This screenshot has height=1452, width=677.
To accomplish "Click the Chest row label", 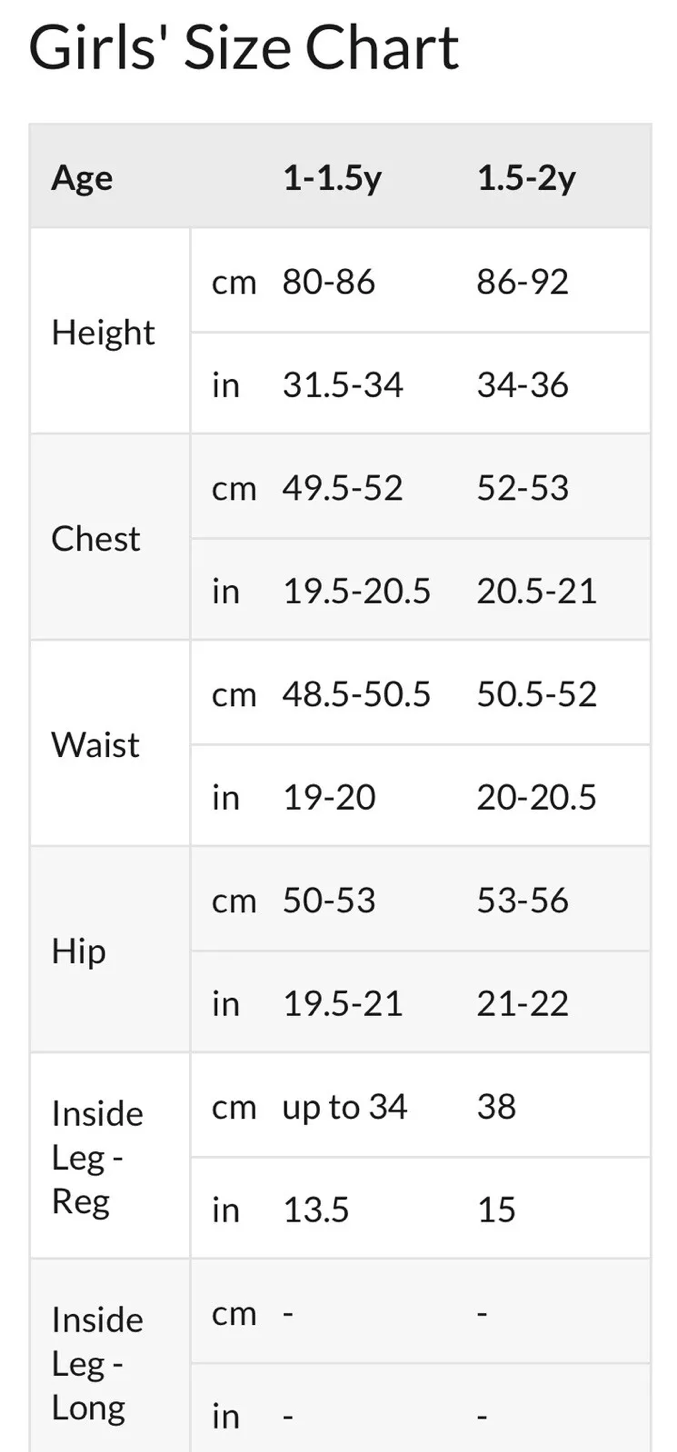I will (x=96, y=538).
